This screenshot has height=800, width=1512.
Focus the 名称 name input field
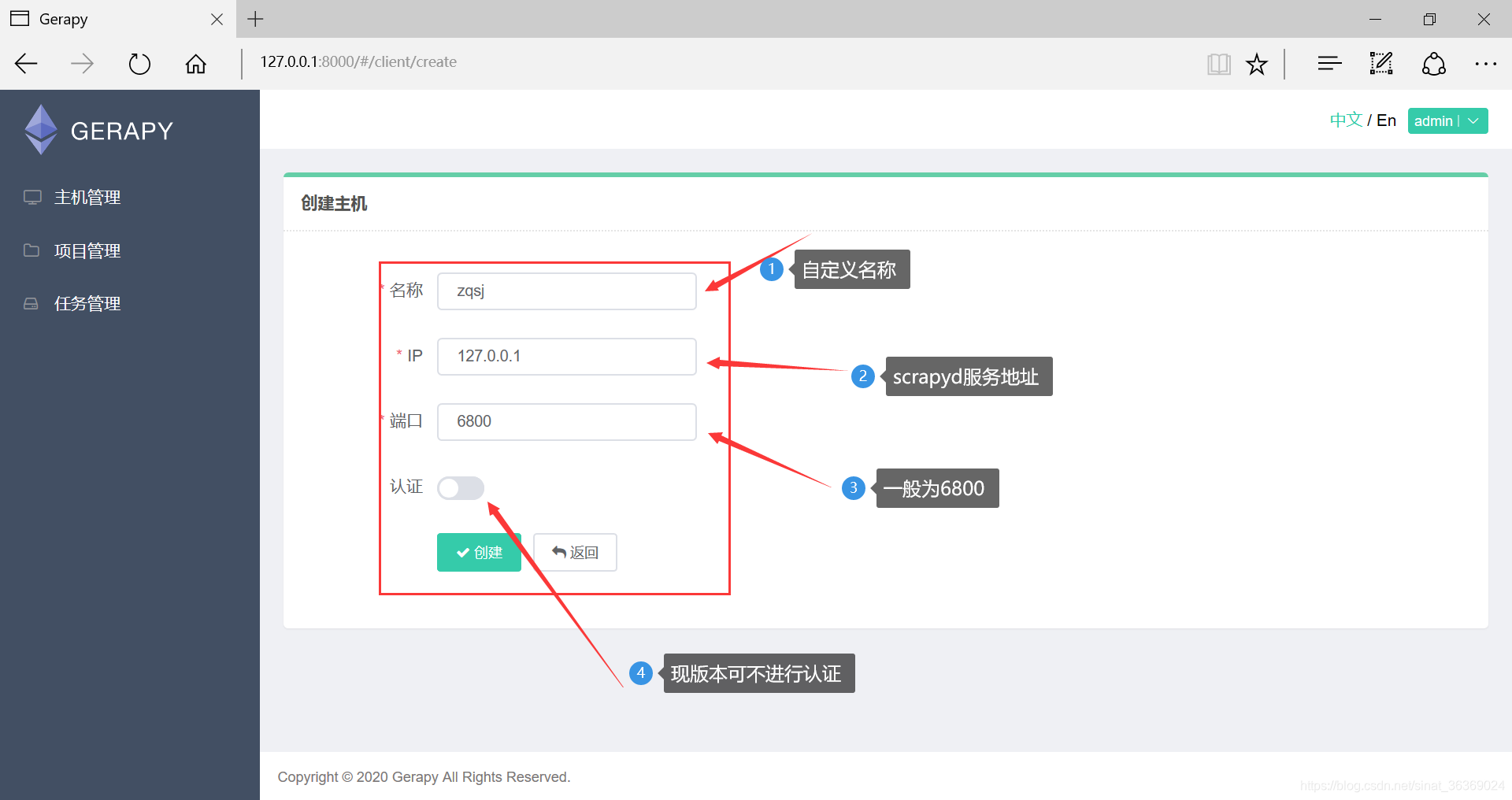click(x=567, y=291)
